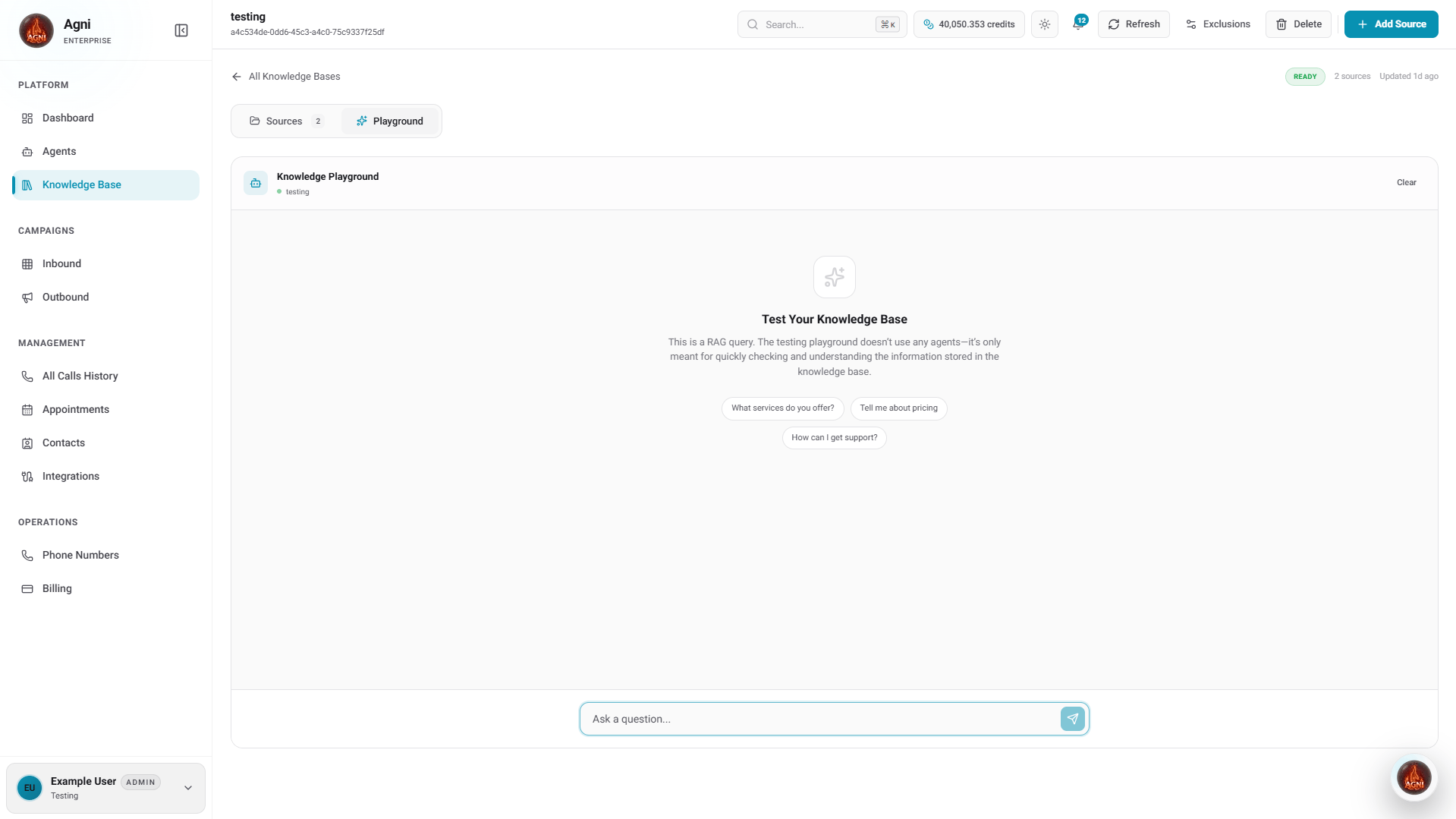Open the Agents page

105,151
